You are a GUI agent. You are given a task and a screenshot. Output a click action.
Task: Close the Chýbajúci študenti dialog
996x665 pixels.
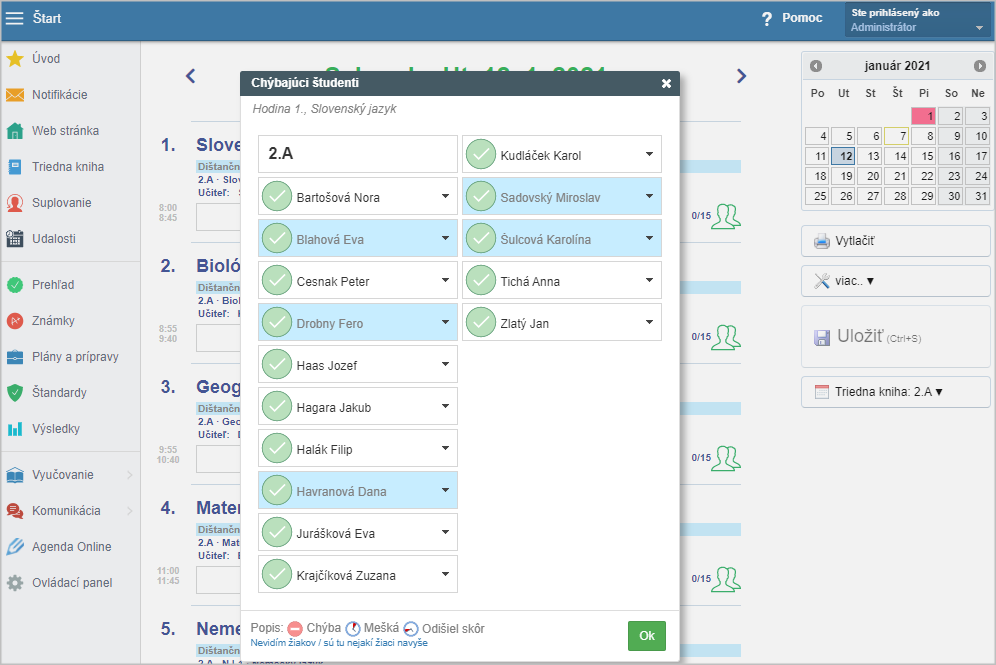(666, 83)
